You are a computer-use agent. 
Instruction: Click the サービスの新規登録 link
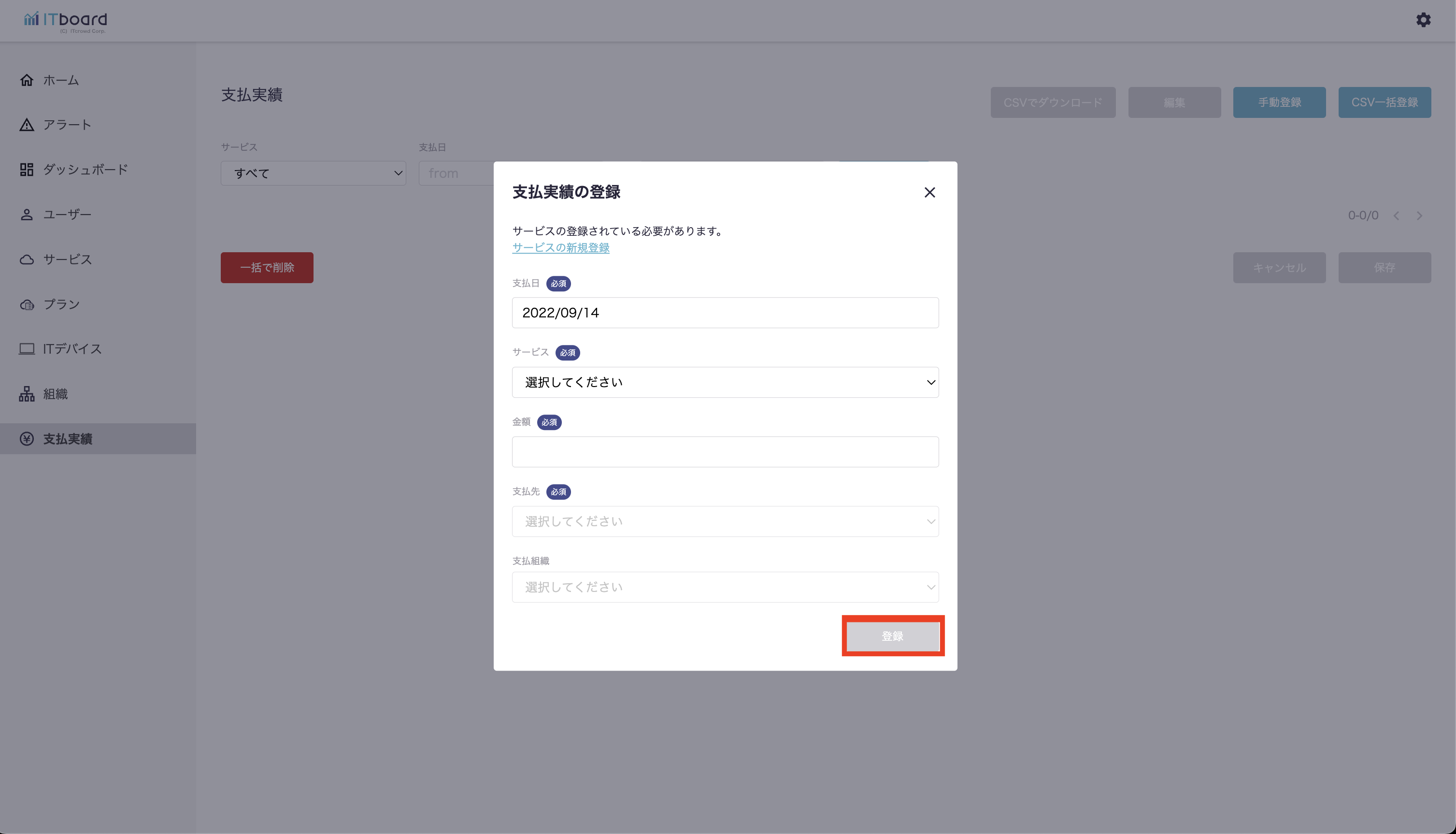tap(560, 247)
